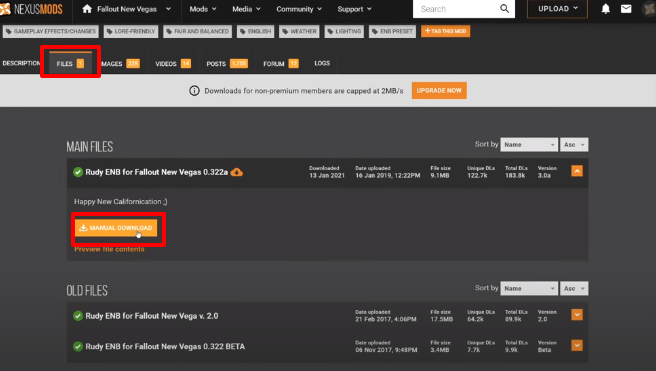Screen dimensions: 656x371
Task: Switch to the Images tab
Action: pos(120,64)
